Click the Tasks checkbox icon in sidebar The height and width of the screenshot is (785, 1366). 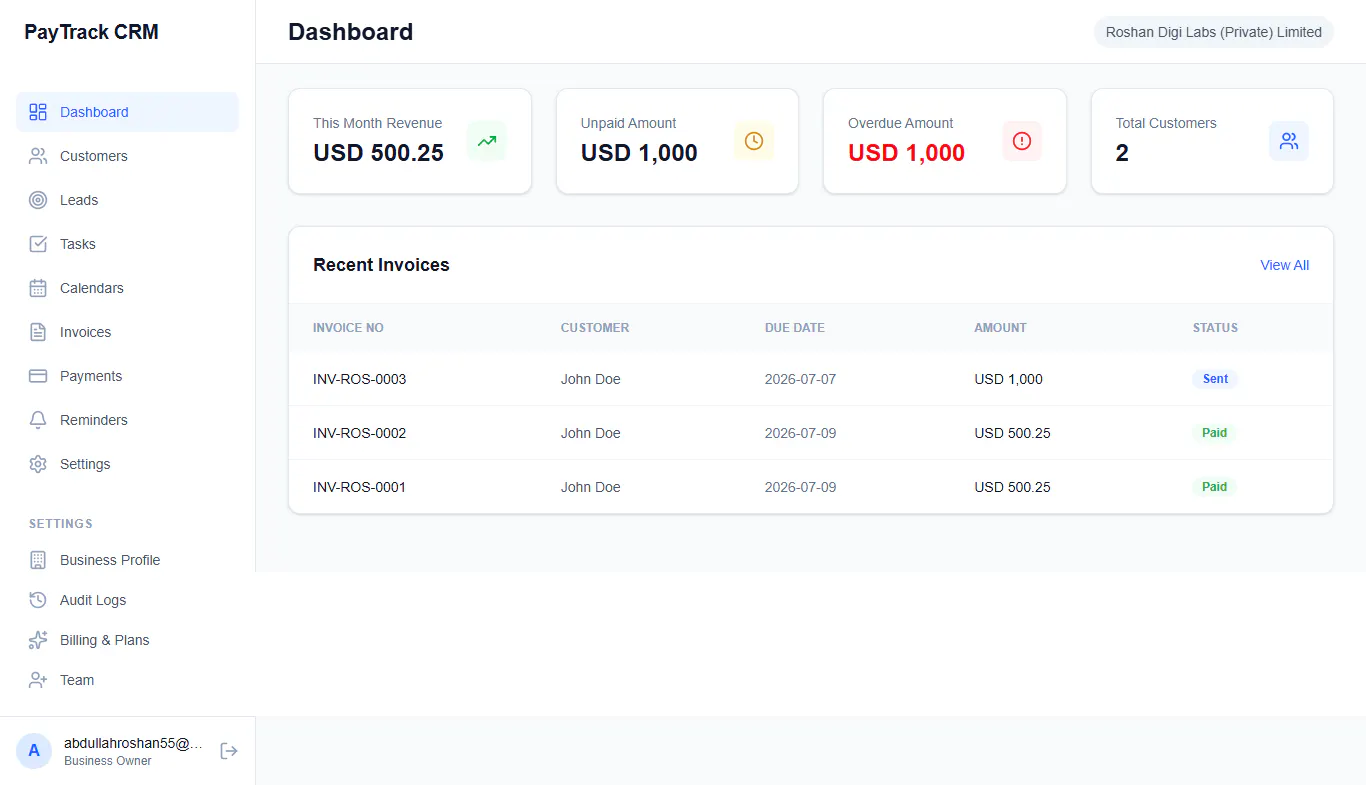[38, 244]
